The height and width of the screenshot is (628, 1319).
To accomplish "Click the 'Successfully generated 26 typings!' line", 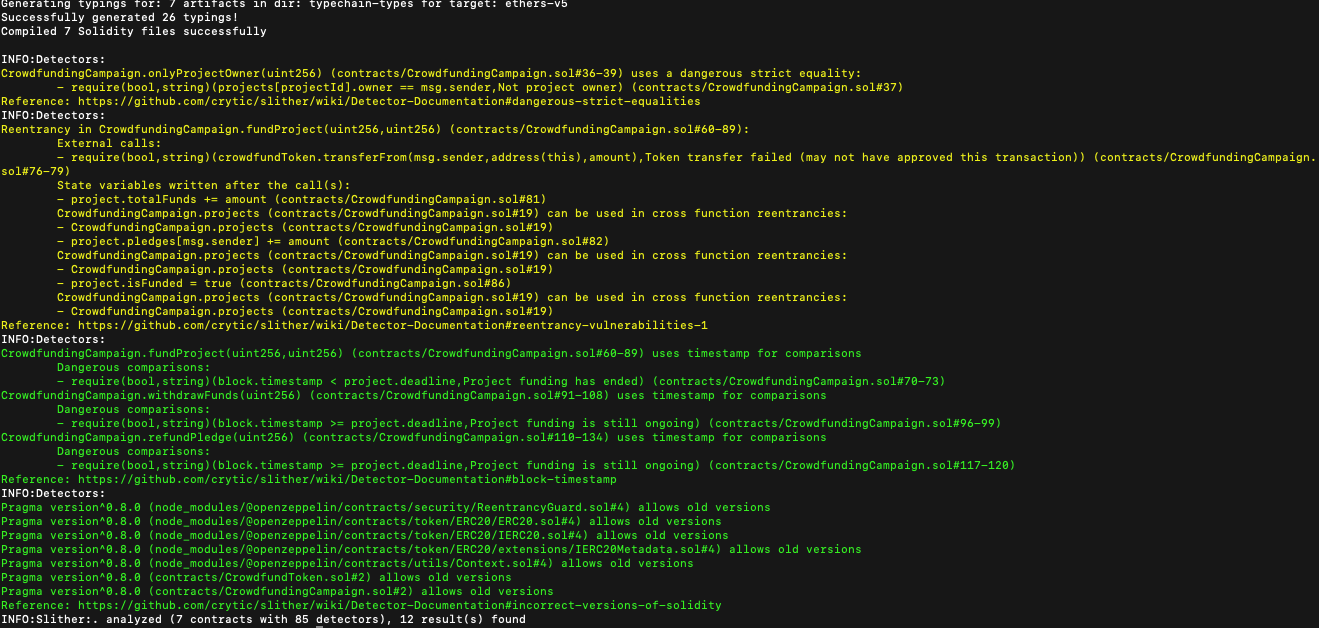I will tap(120, 17).
